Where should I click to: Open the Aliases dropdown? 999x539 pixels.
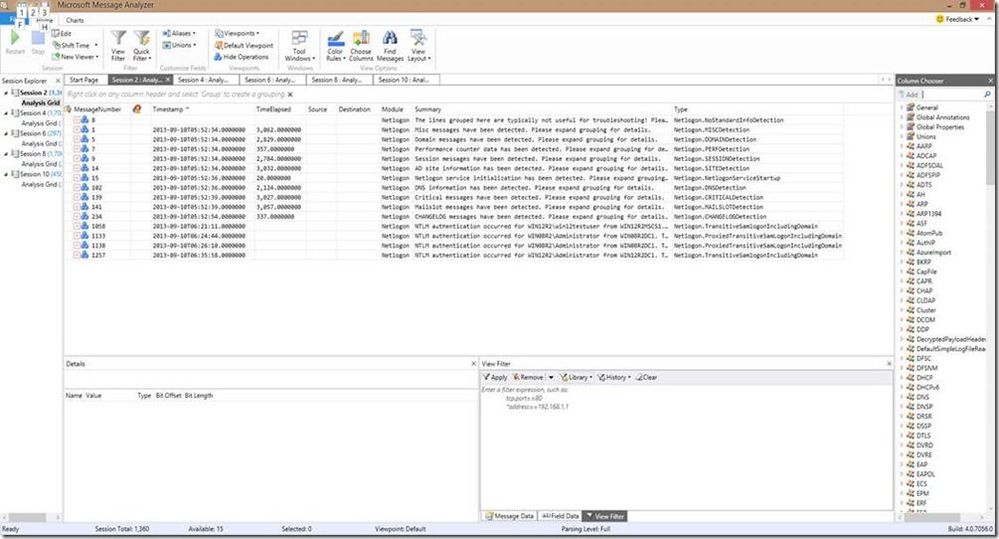pyautogui.click(x=179, y=33)
